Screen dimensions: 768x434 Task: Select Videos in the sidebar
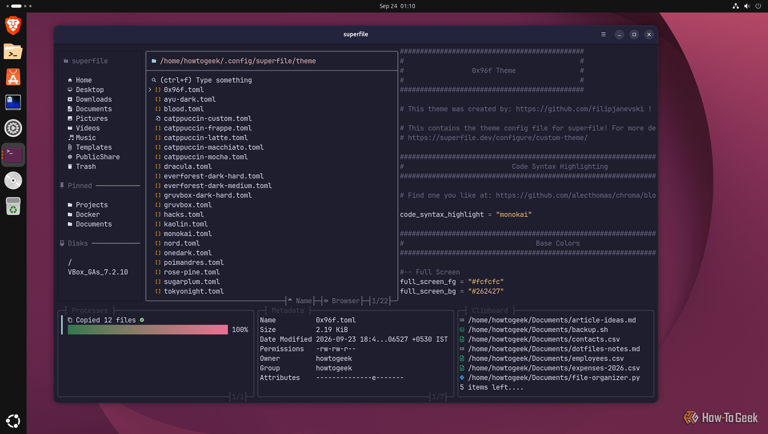(x=88, y=128)
